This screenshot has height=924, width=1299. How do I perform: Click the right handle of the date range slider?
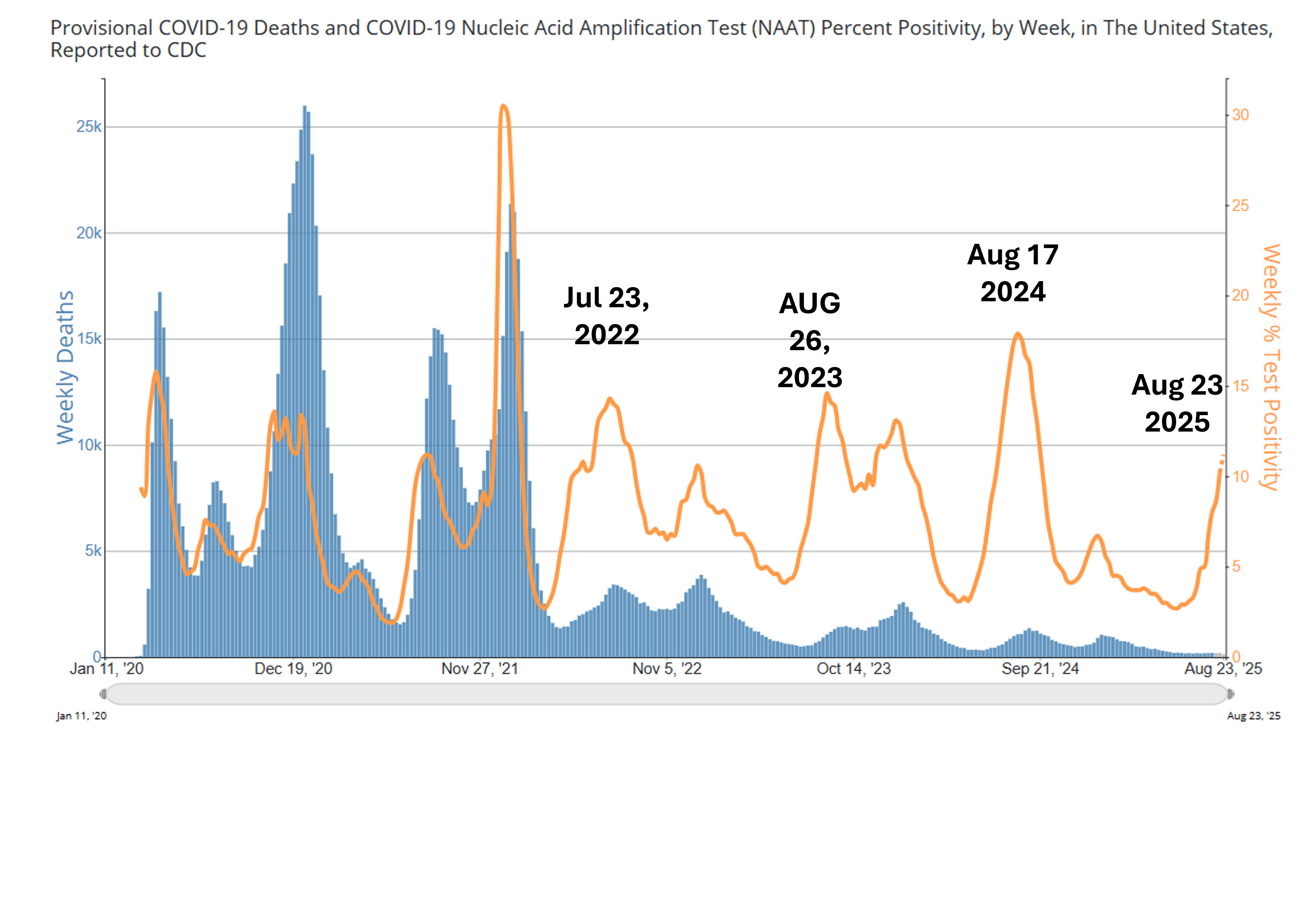point(1230,694)
